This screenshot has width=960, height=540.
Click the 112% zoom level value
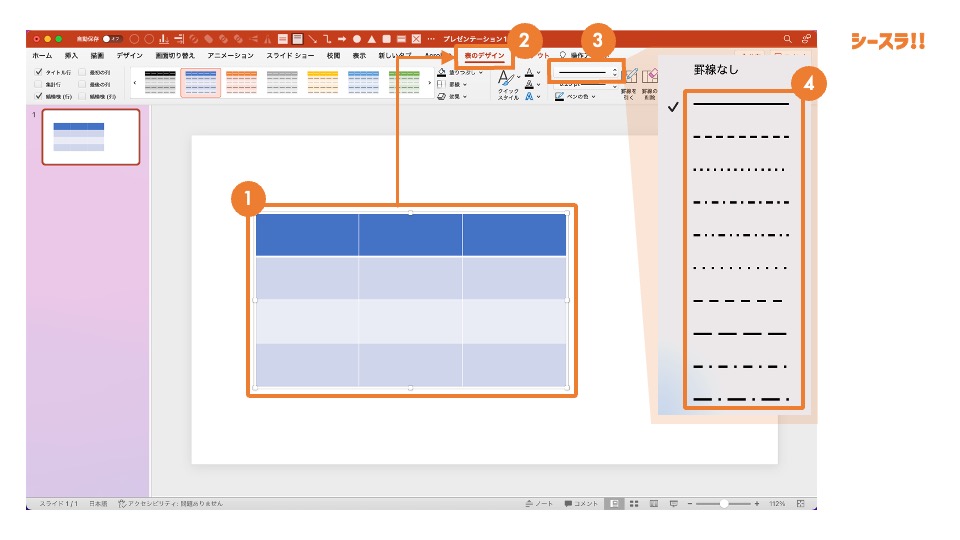click(777, 503)
